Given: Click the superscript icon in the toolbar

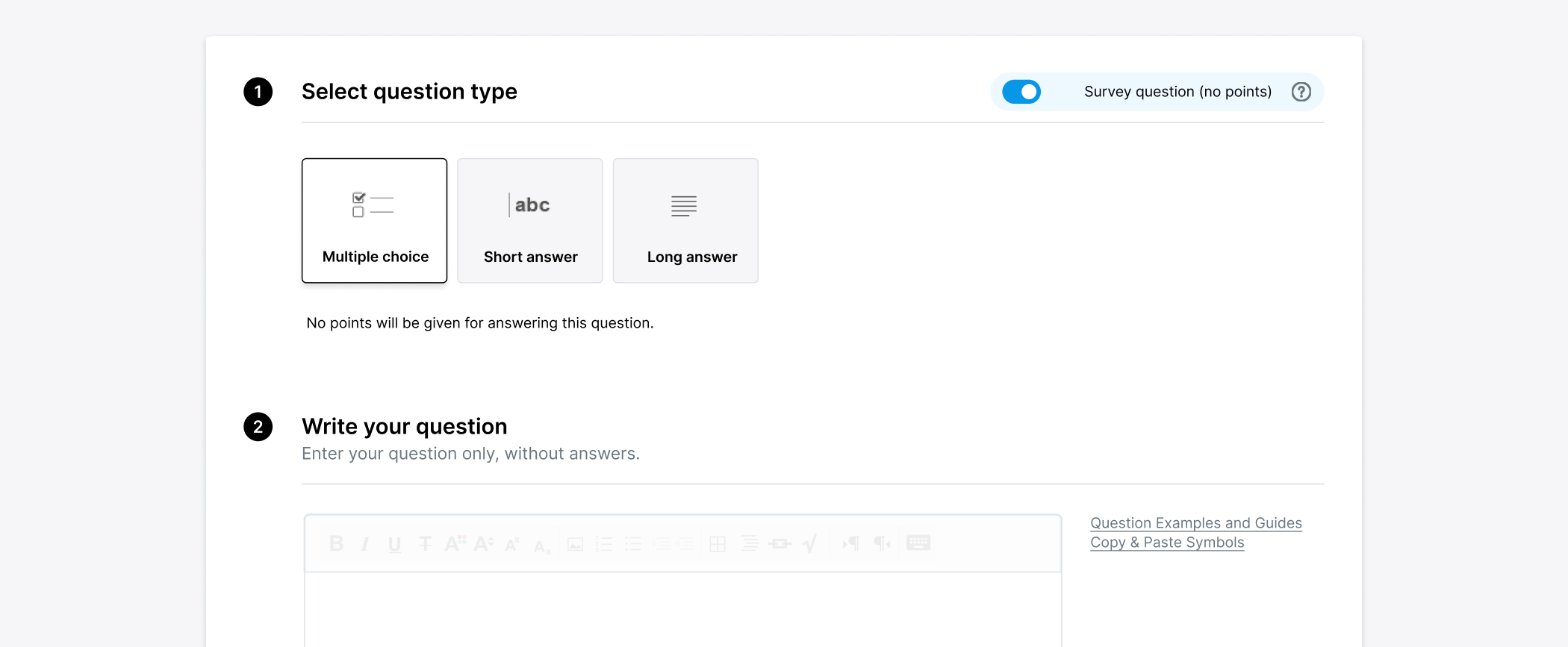Looking at the screenshot, I should click(512, 543).
